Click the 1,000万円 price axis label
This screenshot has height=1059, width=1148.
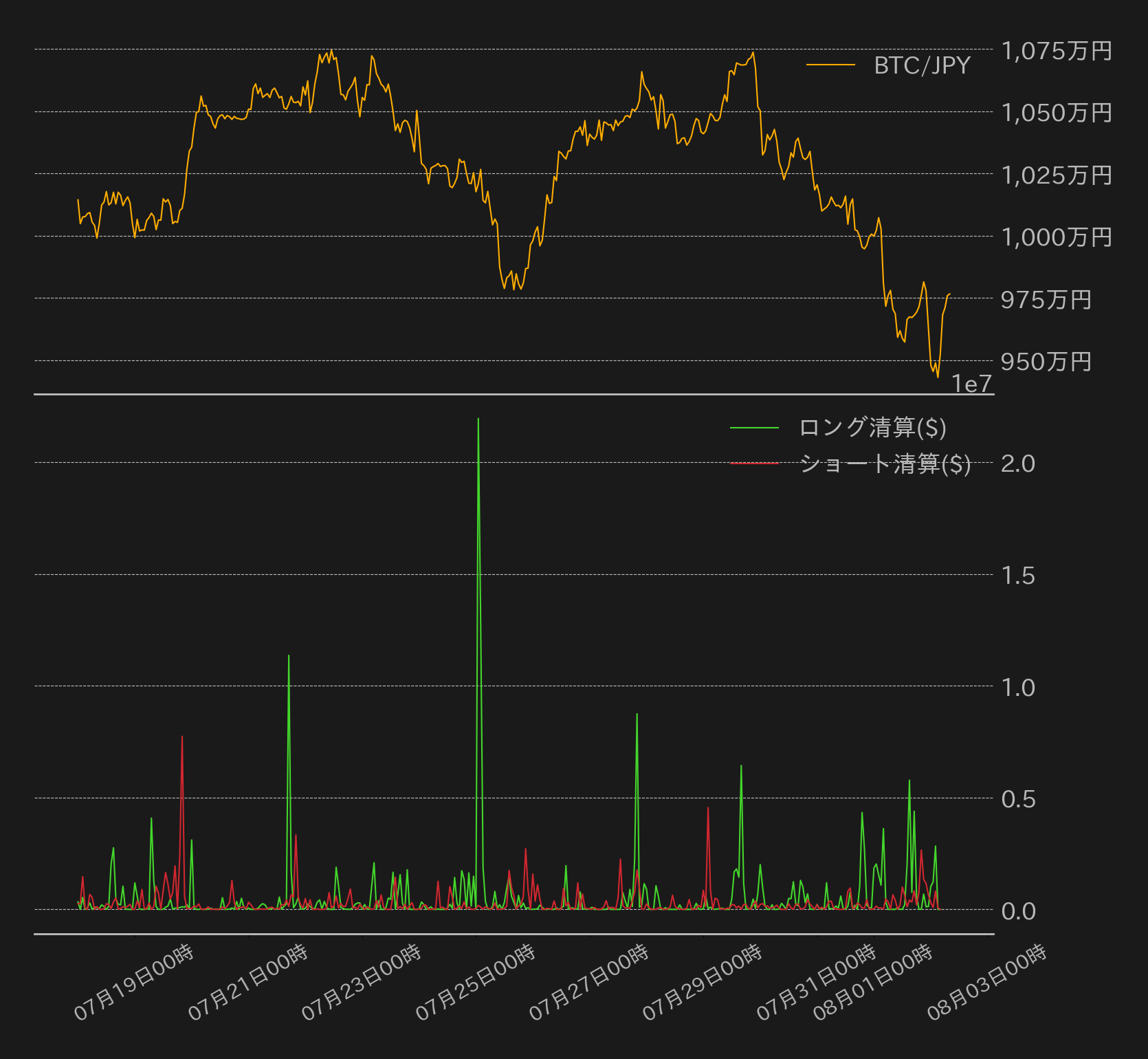click(x=1057, y=237)
